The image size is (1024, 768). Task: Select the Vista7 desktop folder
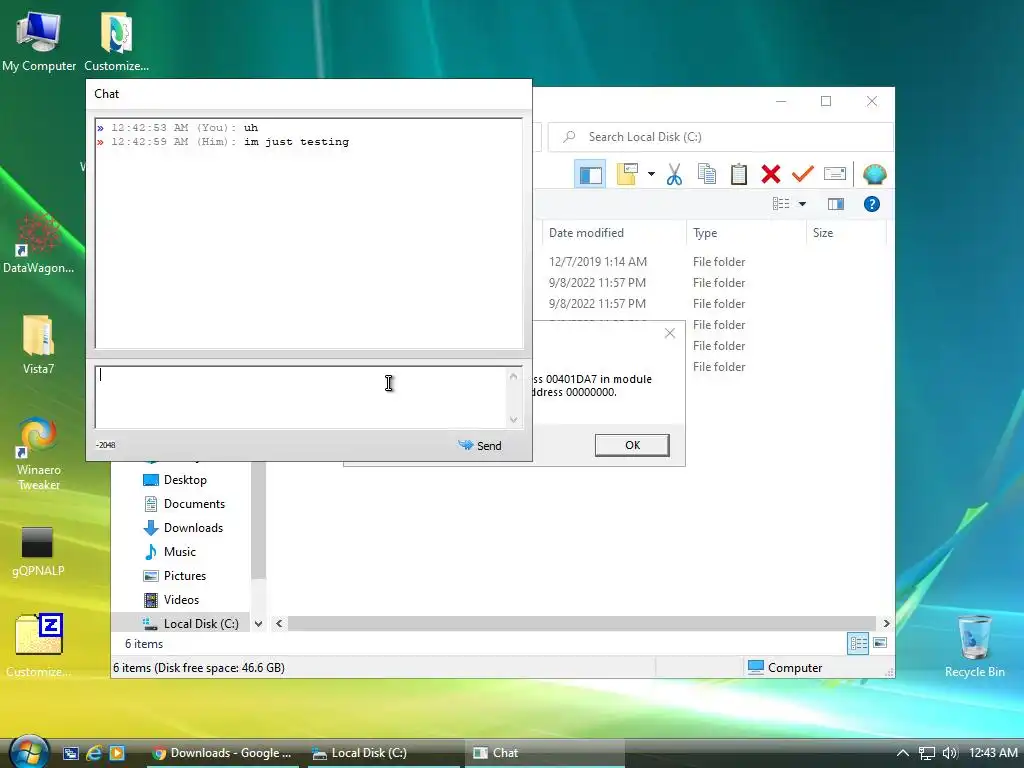38,344
